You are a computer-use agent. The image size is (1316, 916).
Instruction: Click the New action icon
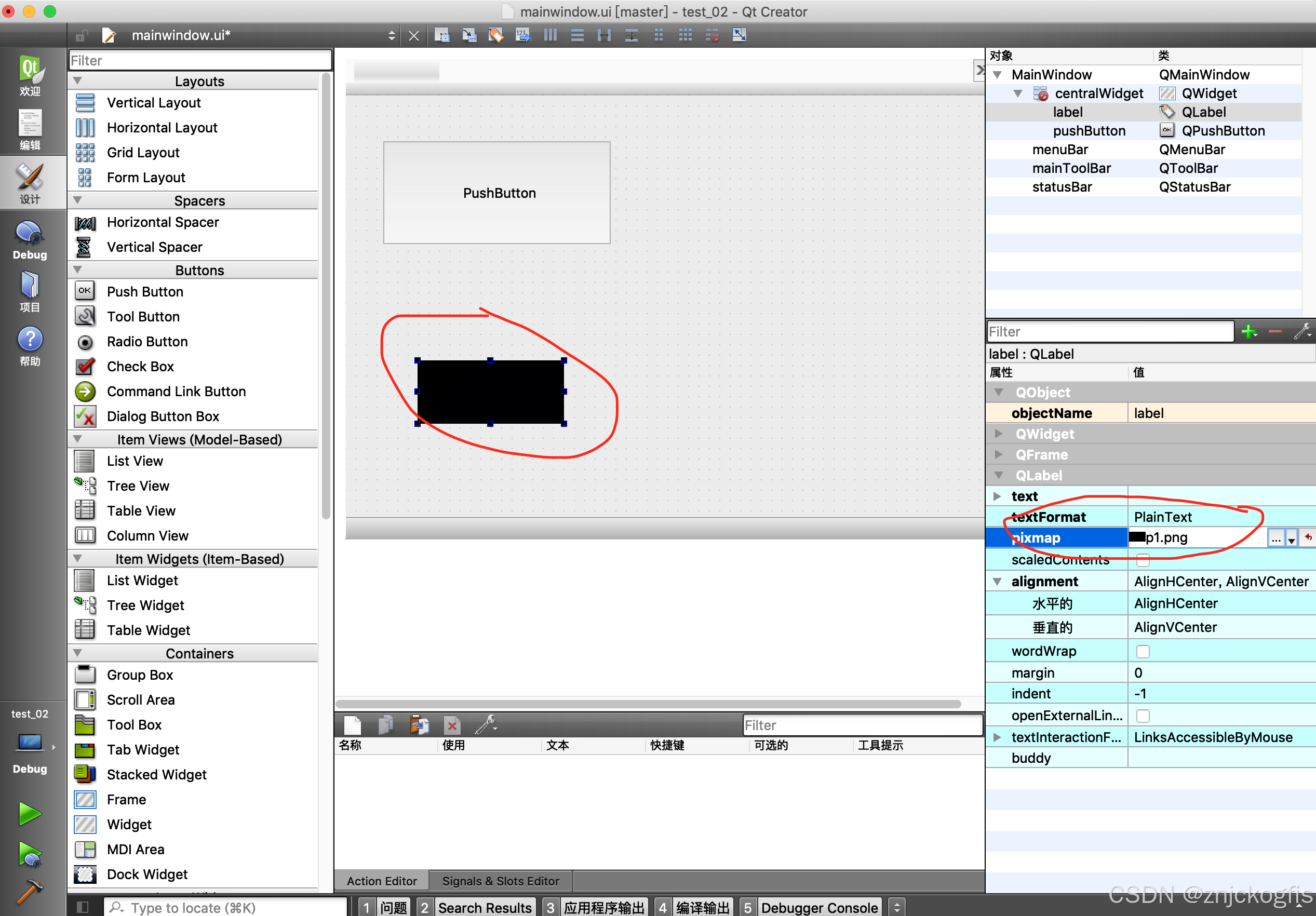[x=352, y=725]
